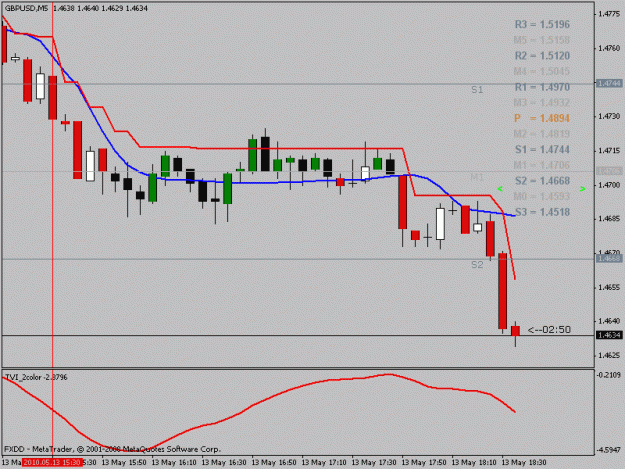Click the <--02:50 candle countdown label
625x469 pixels.
(x=549, y=330)
